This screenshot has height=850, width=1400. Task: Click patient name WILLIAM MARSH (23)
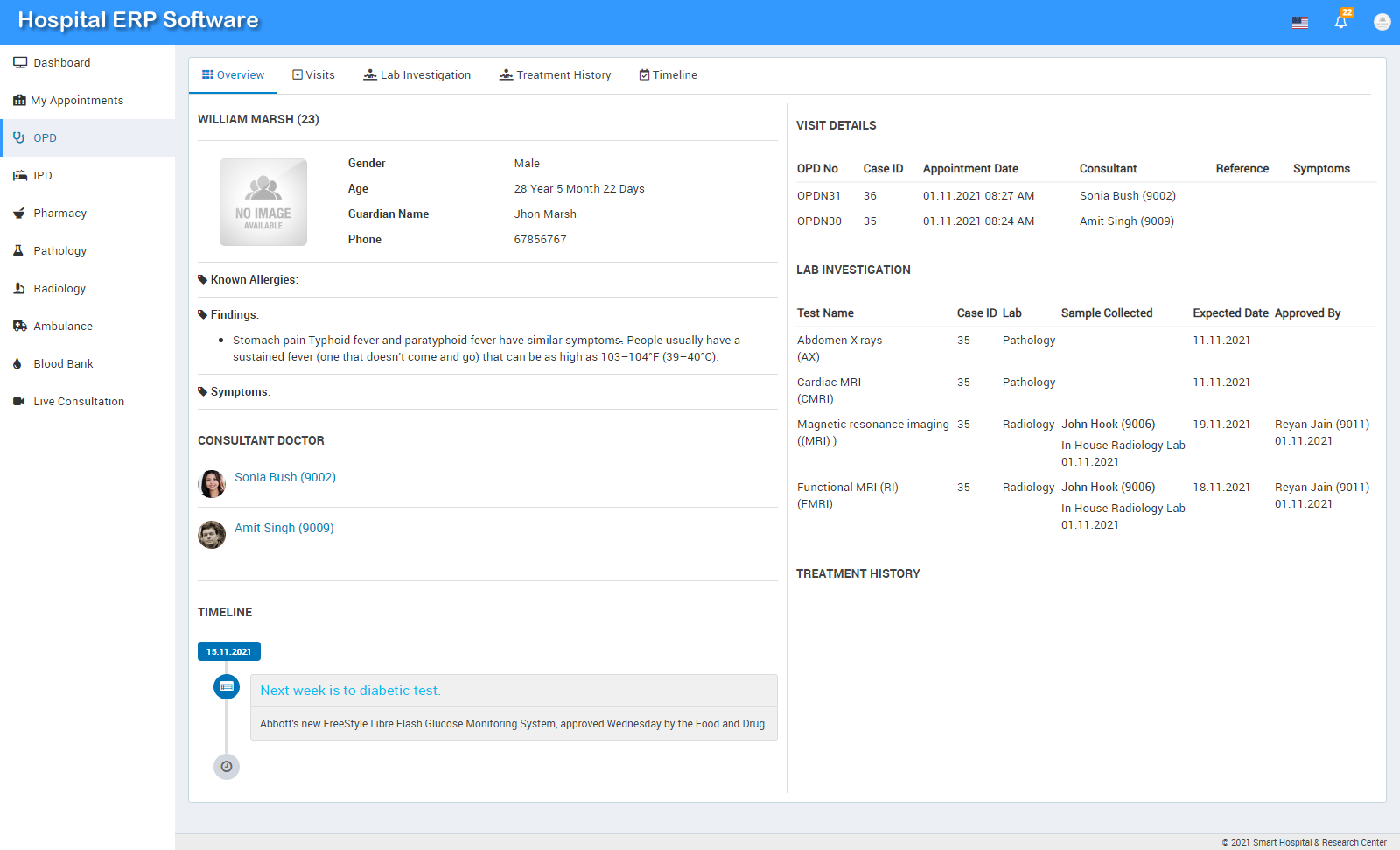pos(258,119)
